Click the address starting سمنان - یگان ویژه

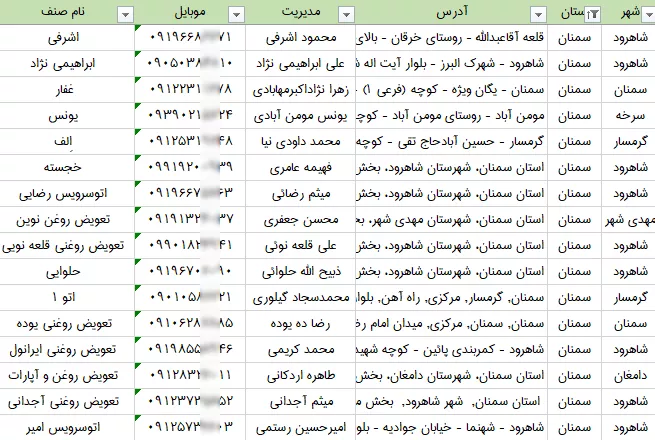(451, 90)
